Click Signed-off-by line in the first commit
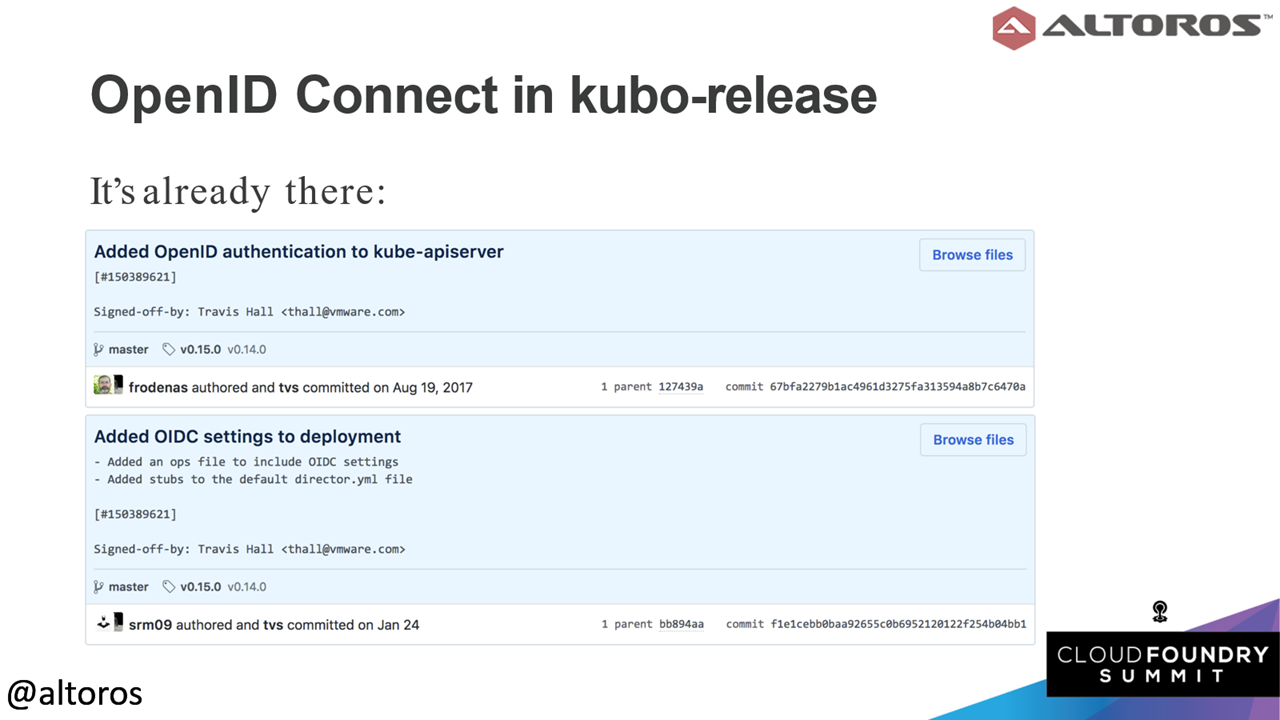The width and height of the screenshot is (1280, 720). 250,312
